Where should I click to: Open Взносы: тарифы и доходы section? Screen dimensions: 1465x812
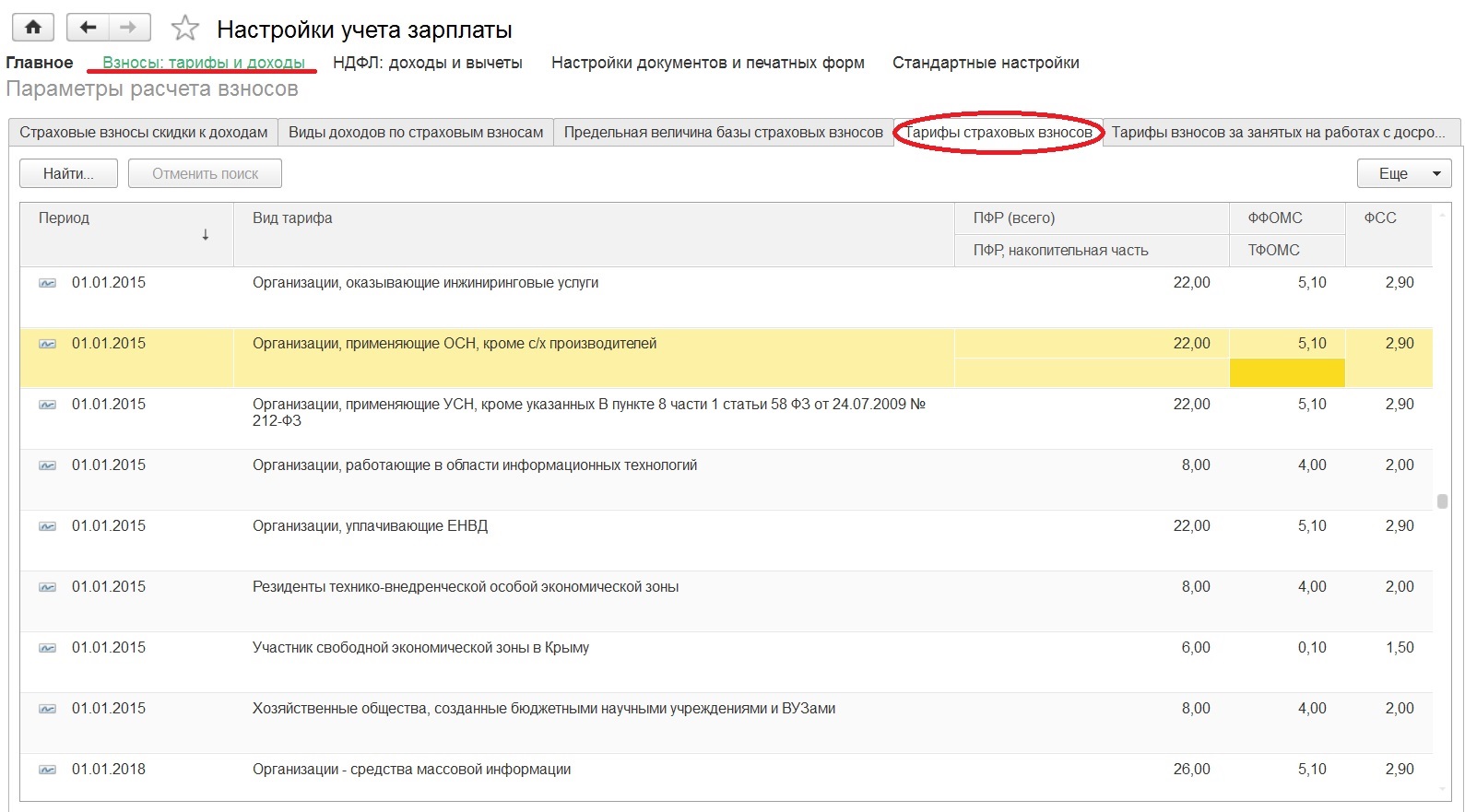(204, 63)
